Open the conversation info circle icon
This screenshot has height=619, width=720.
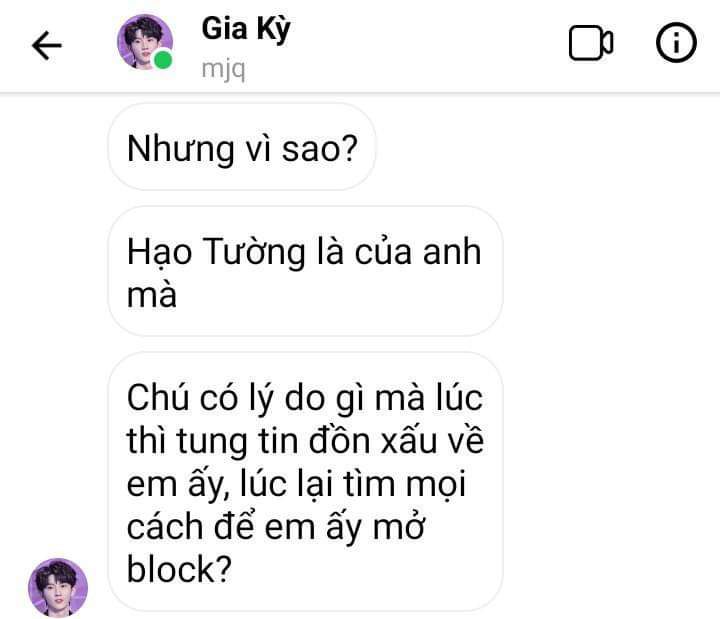click(676, 42)
